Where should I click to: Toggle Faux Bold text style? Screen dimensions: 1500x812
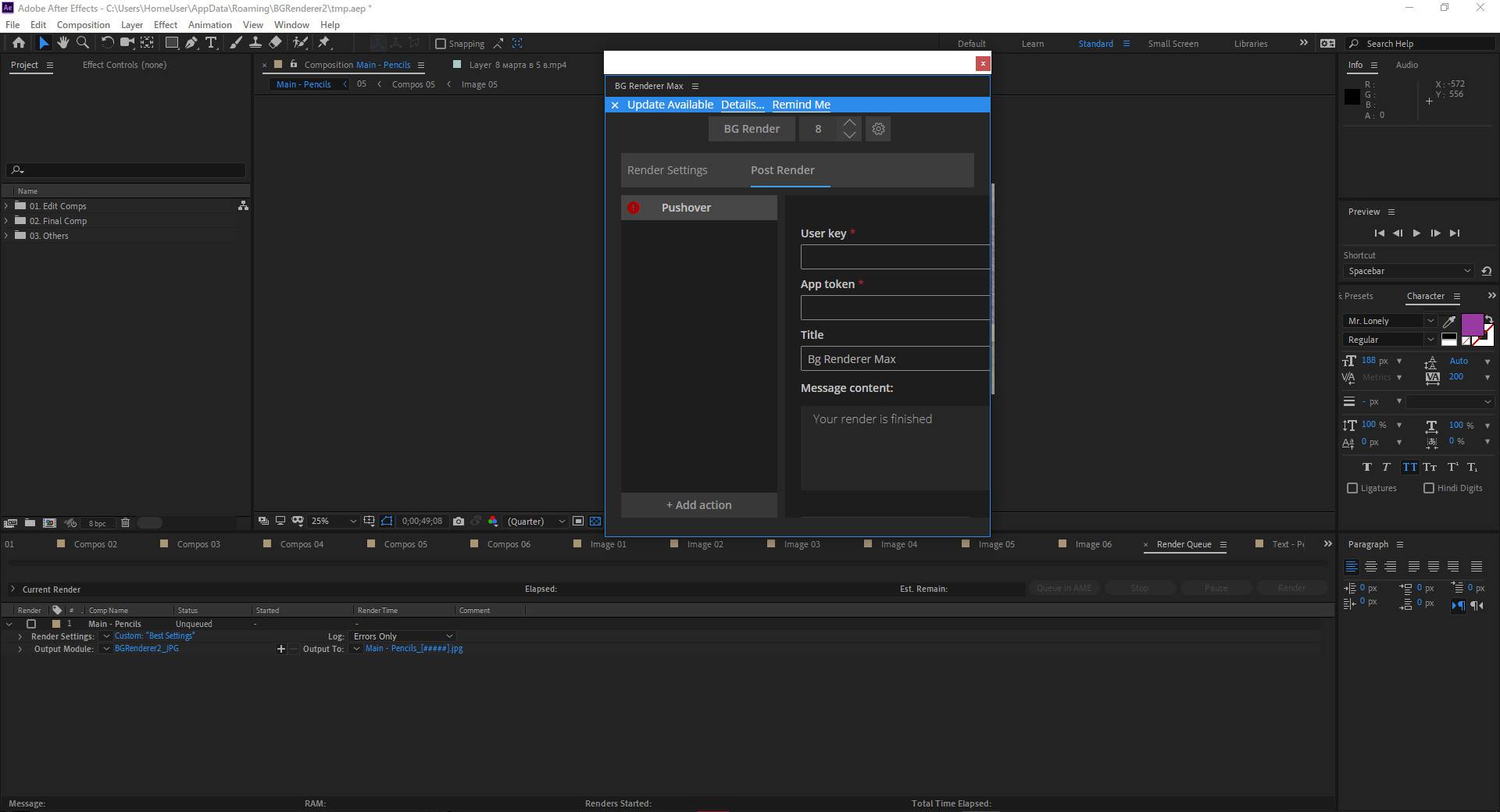point(1366,467)
